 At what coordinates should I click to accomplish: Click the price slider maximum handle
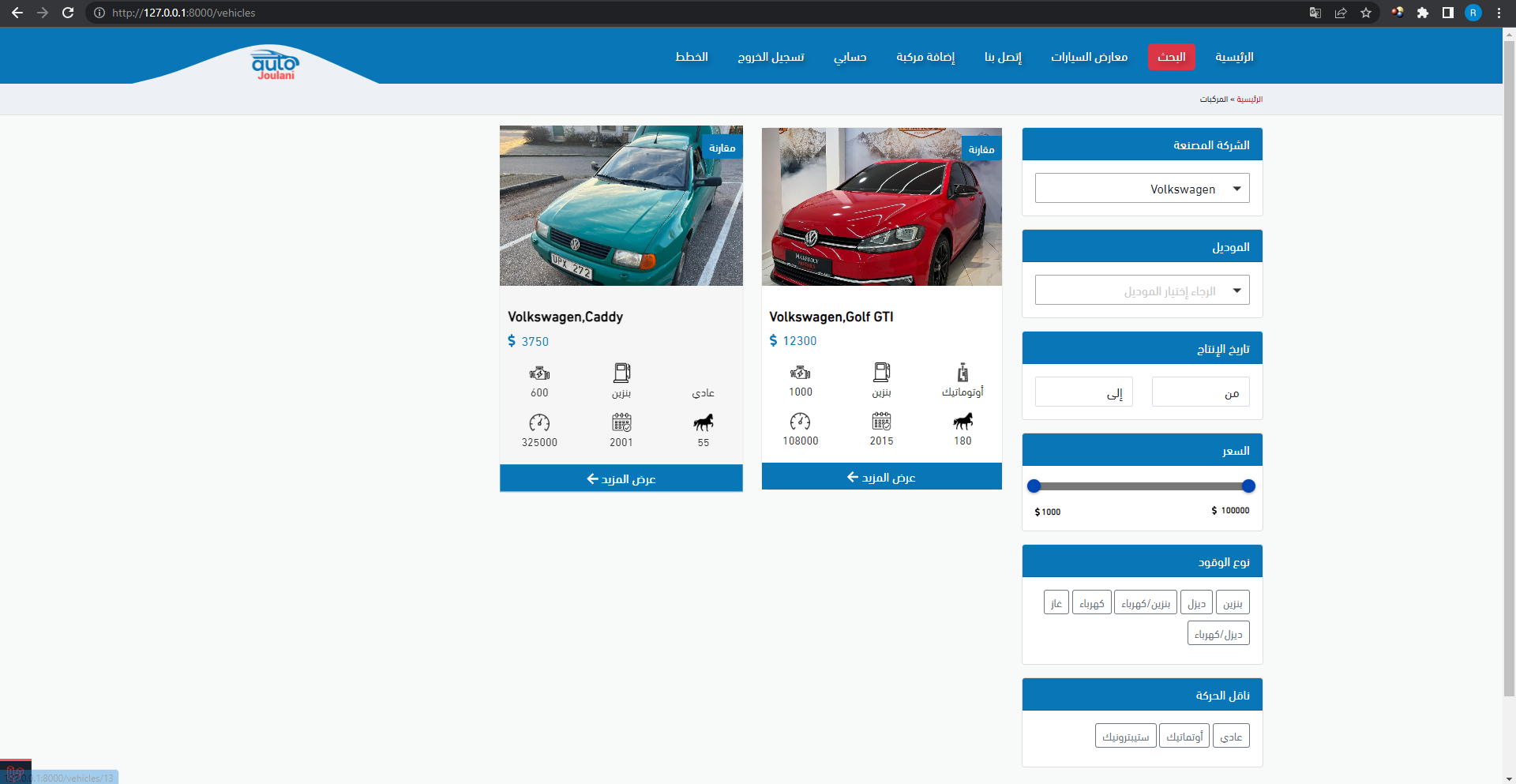click(x=1248, y=486)
